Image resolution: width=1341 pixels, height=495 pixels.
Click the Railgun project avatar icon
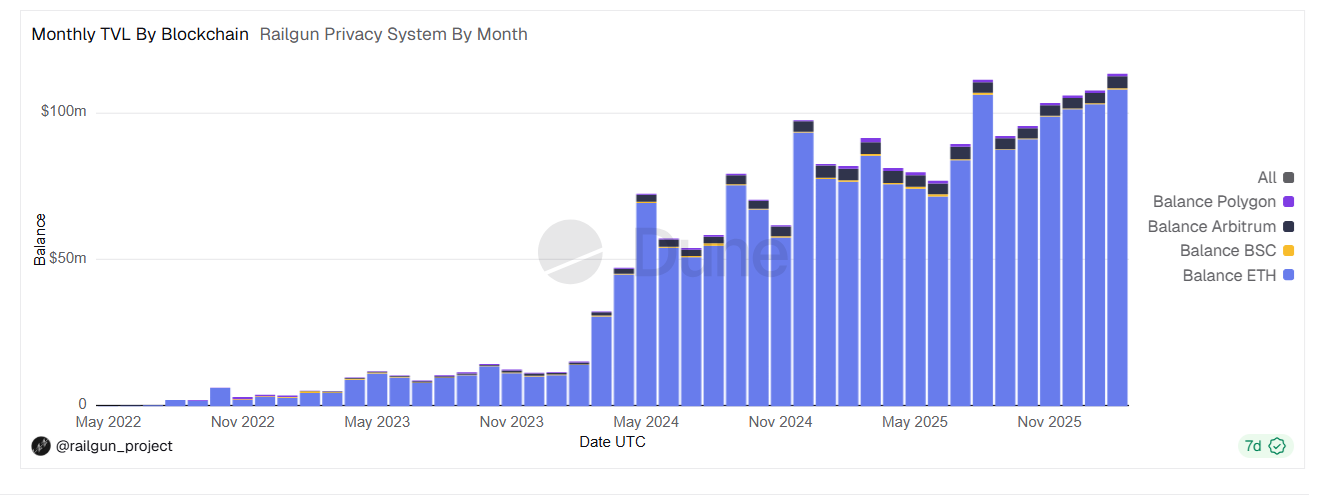point(41,446)
